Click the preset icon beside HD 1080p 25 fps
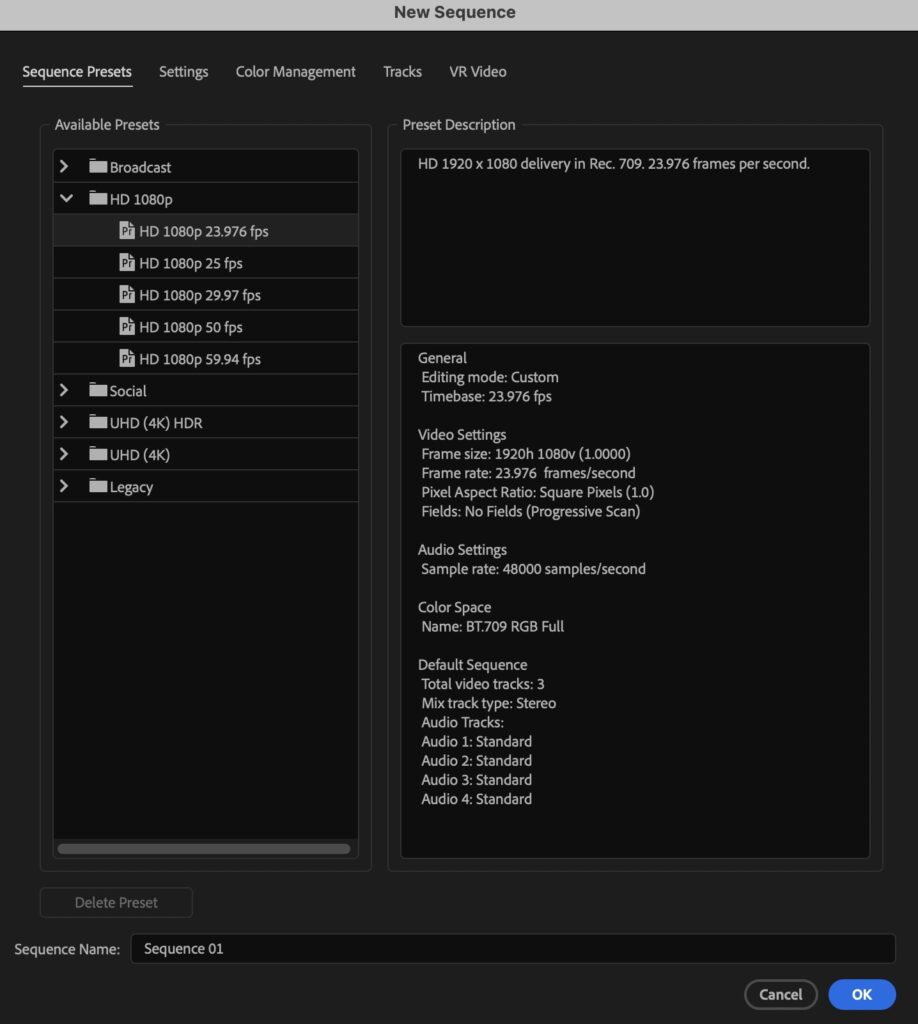The width and height of the screenshot is (918, 1024). click(127, 263)
